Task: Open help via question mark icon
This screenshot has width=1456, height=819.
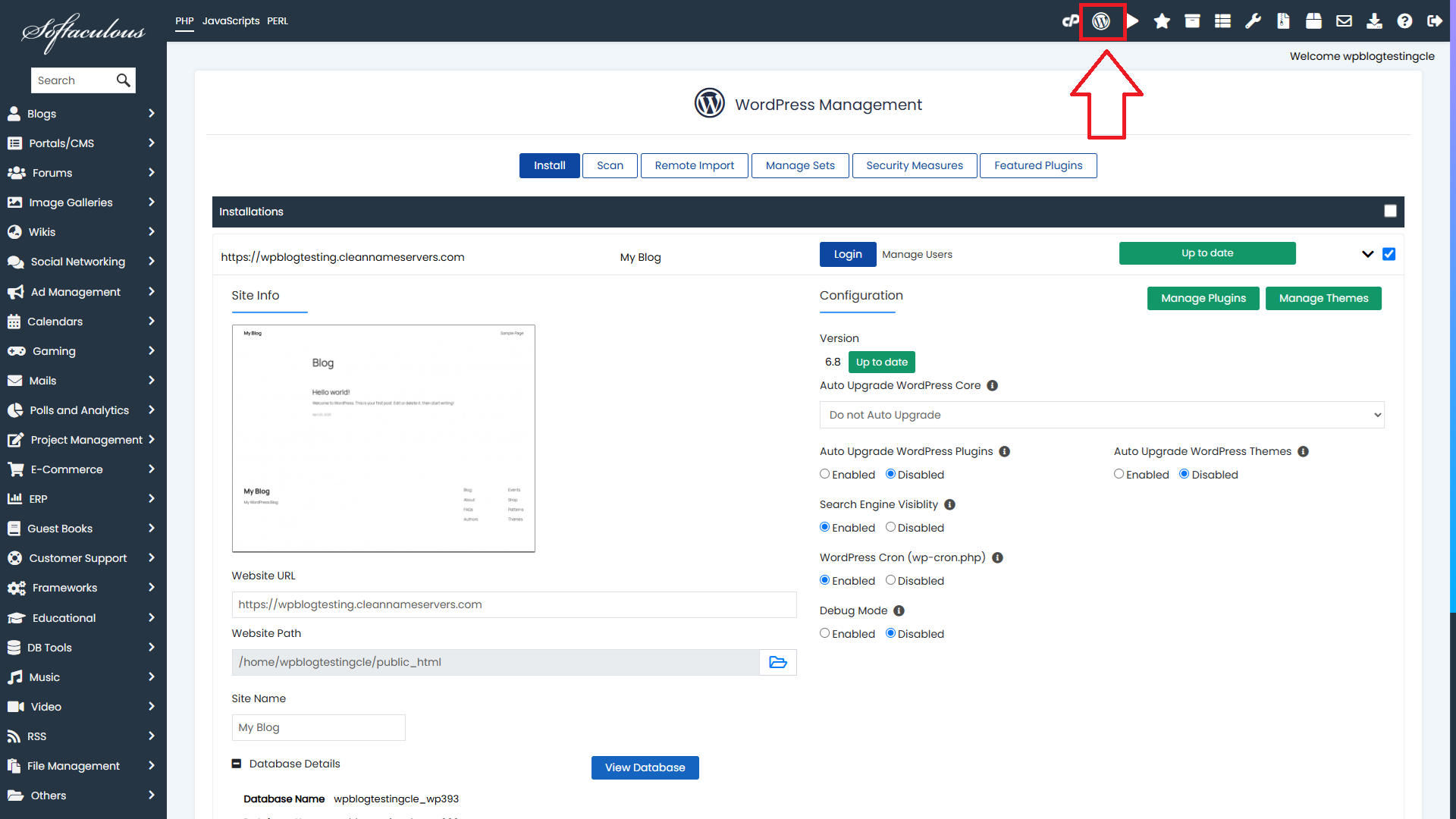Action: 1404,21
